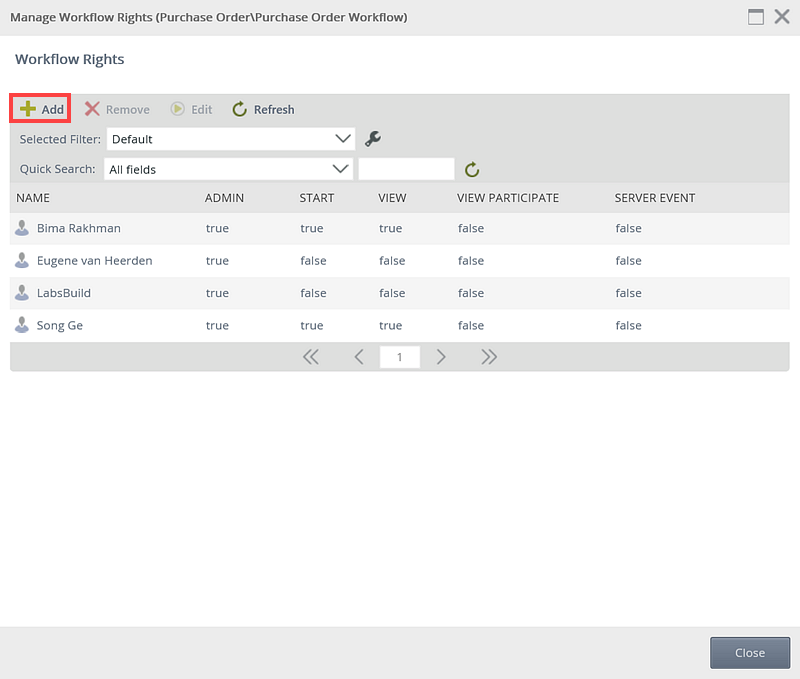Sort by the ADMIN column header
This screenshot has width=800, height=679.
point(224,198)
